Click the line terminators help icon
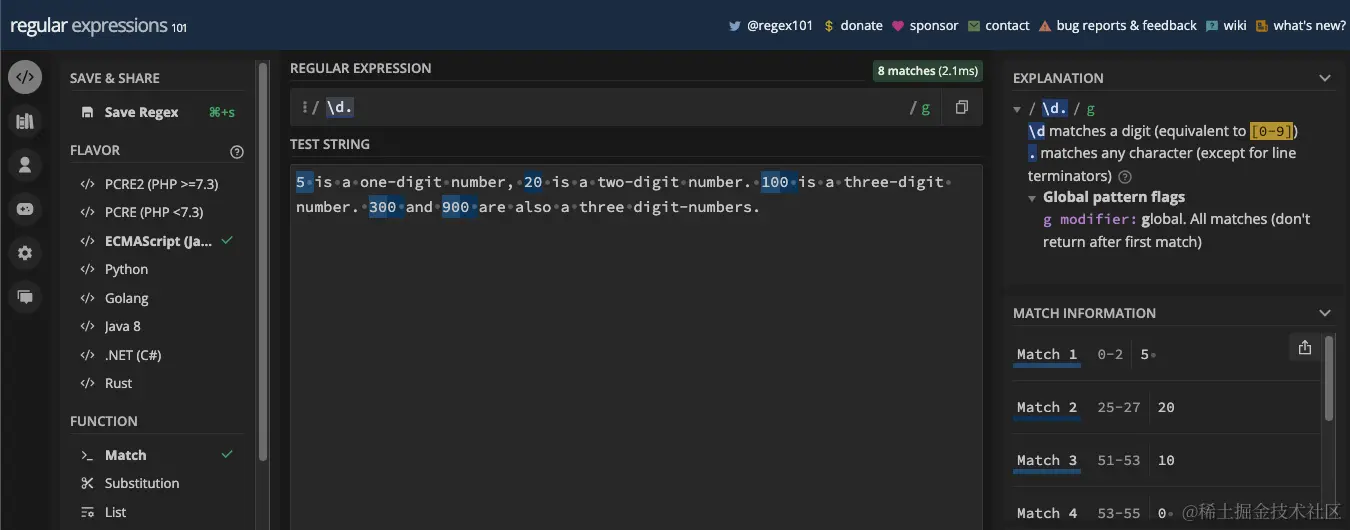 point(1125,176)
